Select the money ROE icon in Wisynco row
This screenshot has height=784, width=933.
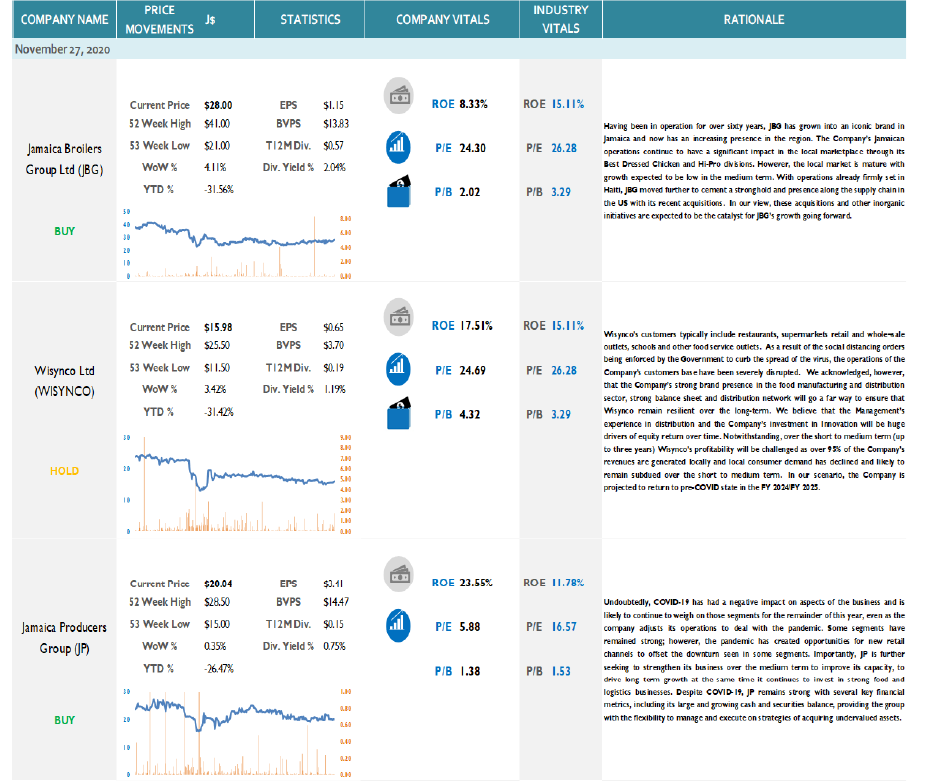pyautogui.click(x=399, y=318)
